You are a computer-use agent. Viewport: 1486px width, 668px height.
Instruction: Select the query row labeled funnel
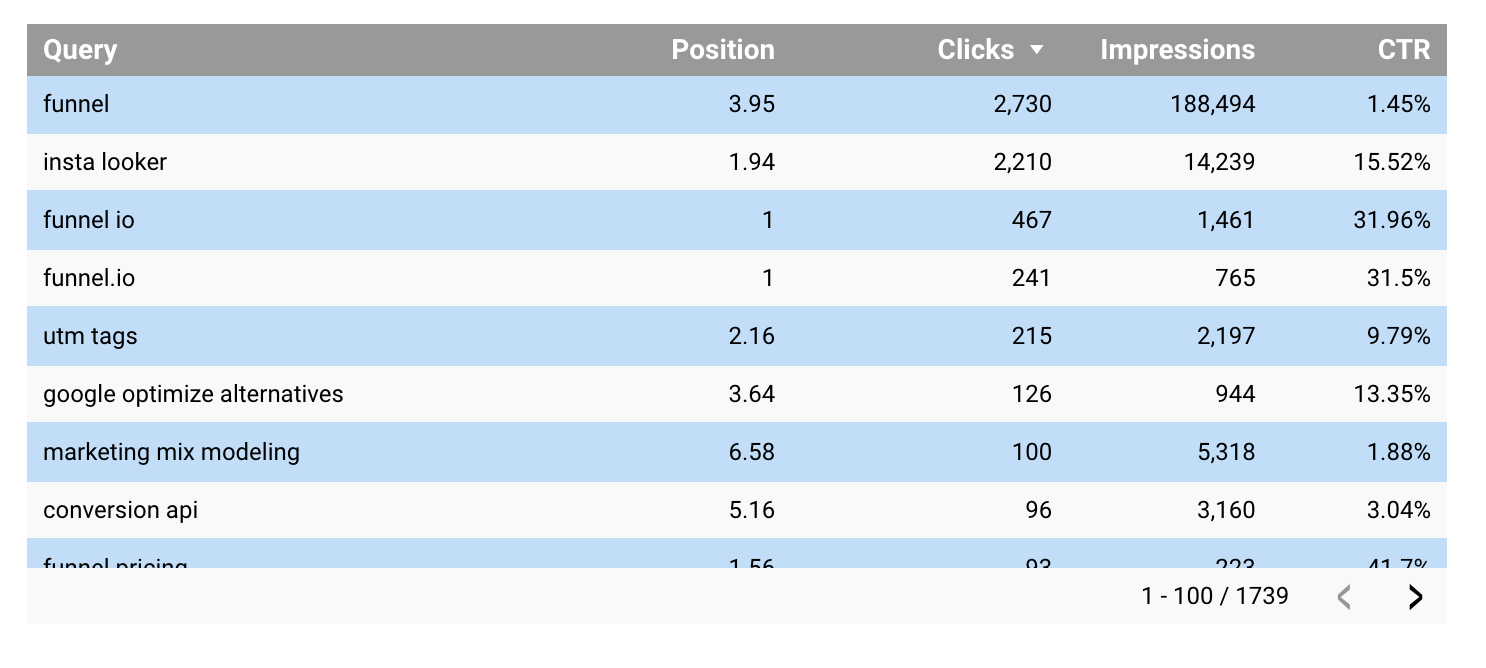(73, 104)
